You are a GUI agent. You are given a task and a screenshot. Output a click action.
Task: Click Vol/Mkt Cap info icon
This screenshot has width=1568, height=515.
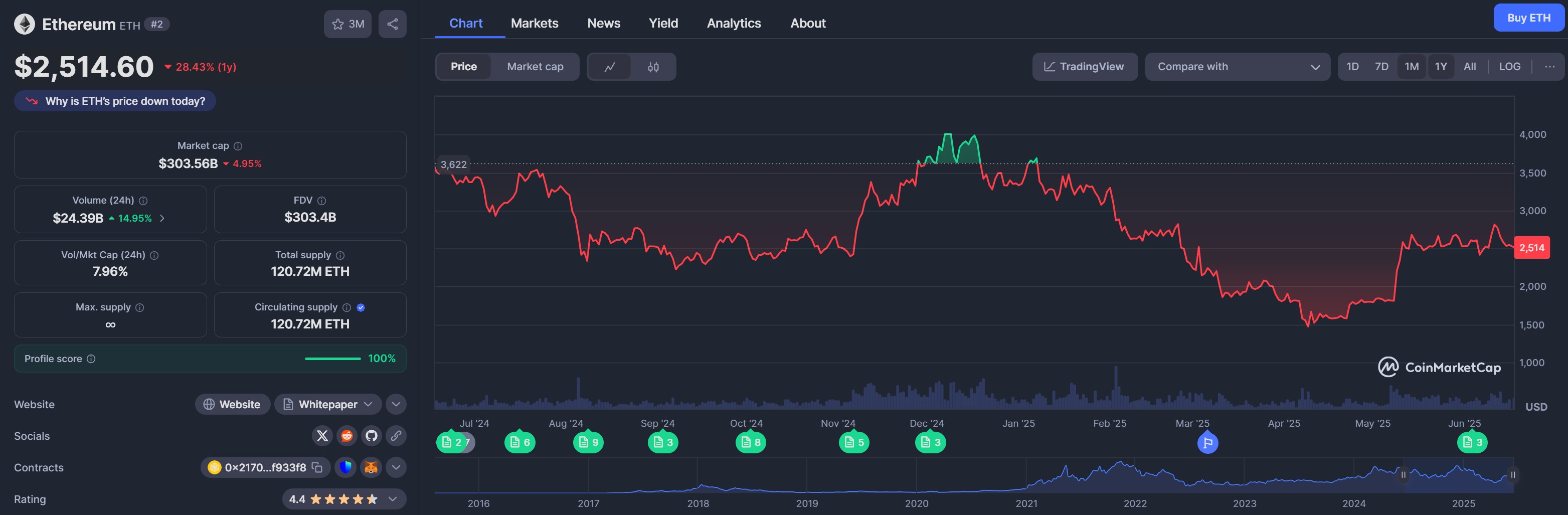(154, 256)
